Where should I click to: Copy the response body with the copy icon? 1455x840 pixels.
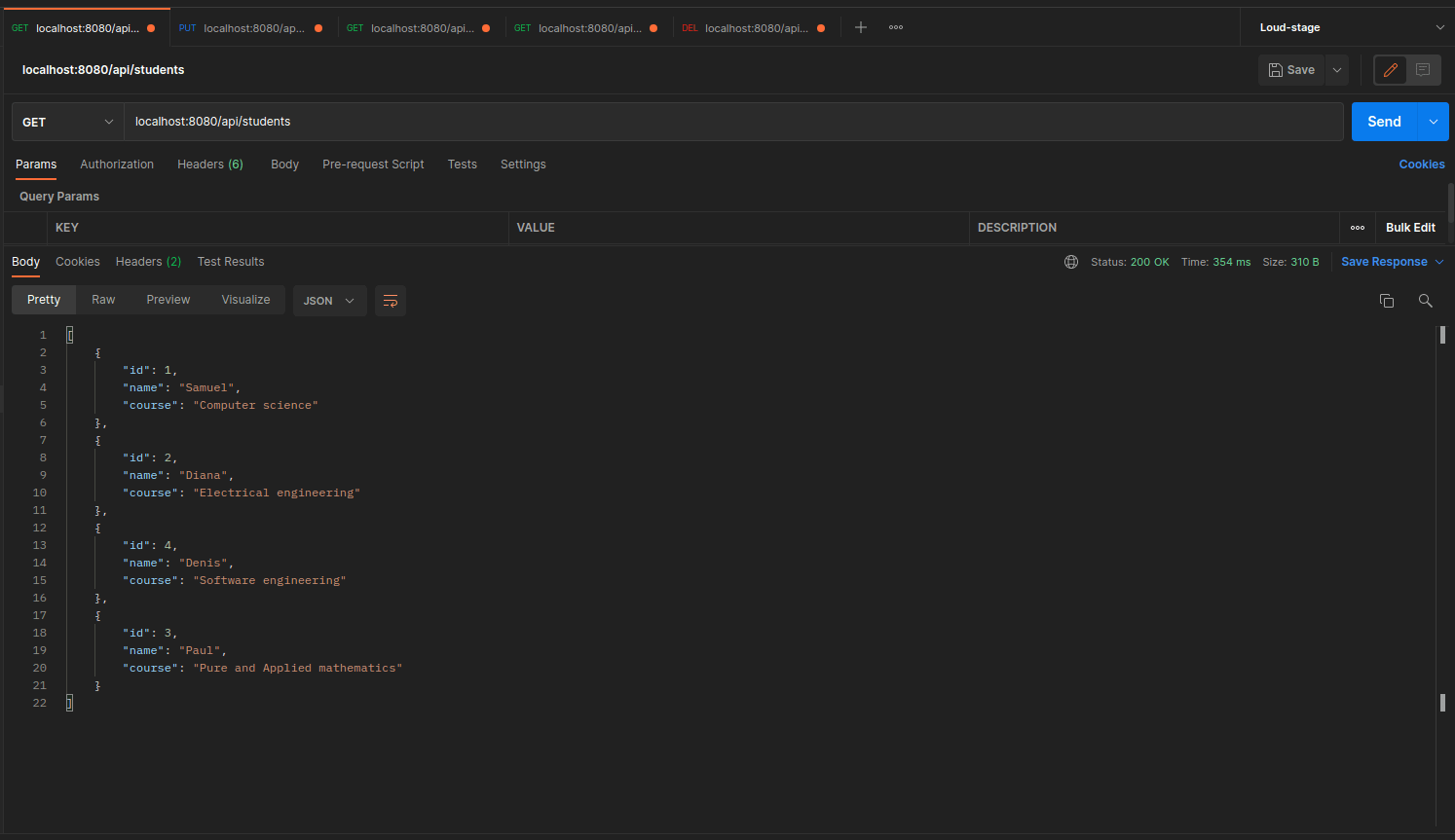(x=1387, y=301)
